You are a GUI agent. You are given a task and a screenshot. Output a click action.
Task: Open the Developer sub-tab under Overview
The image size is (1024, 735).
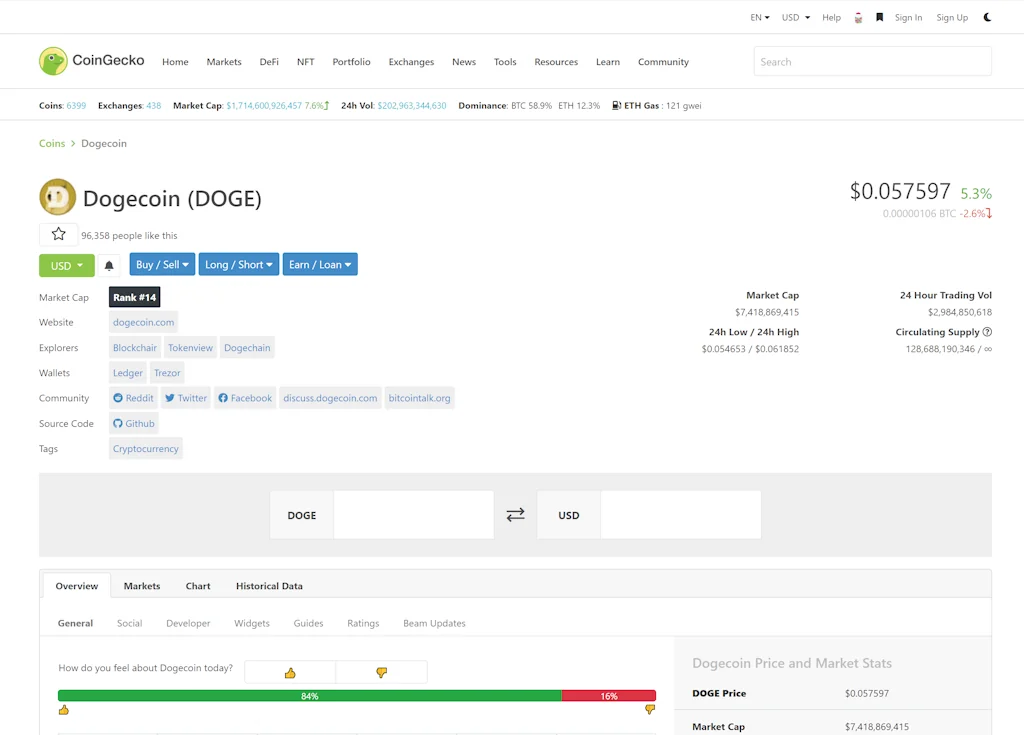(x=188, y=622)
